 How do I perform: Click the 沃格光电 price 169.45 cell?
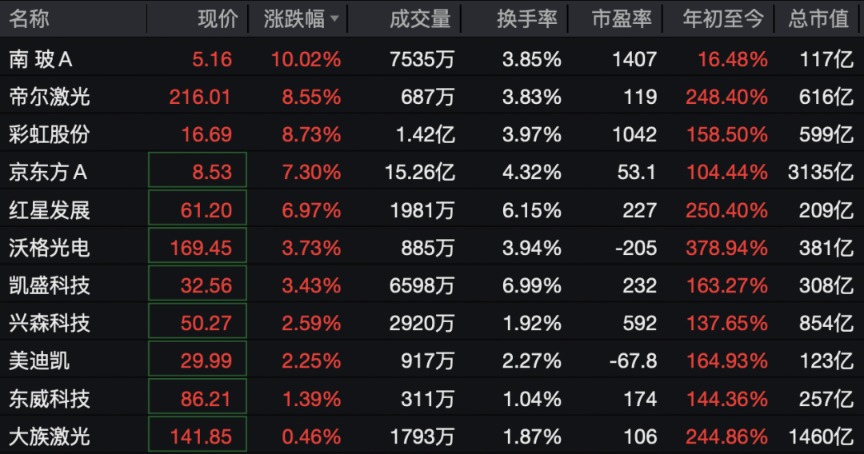197,245
